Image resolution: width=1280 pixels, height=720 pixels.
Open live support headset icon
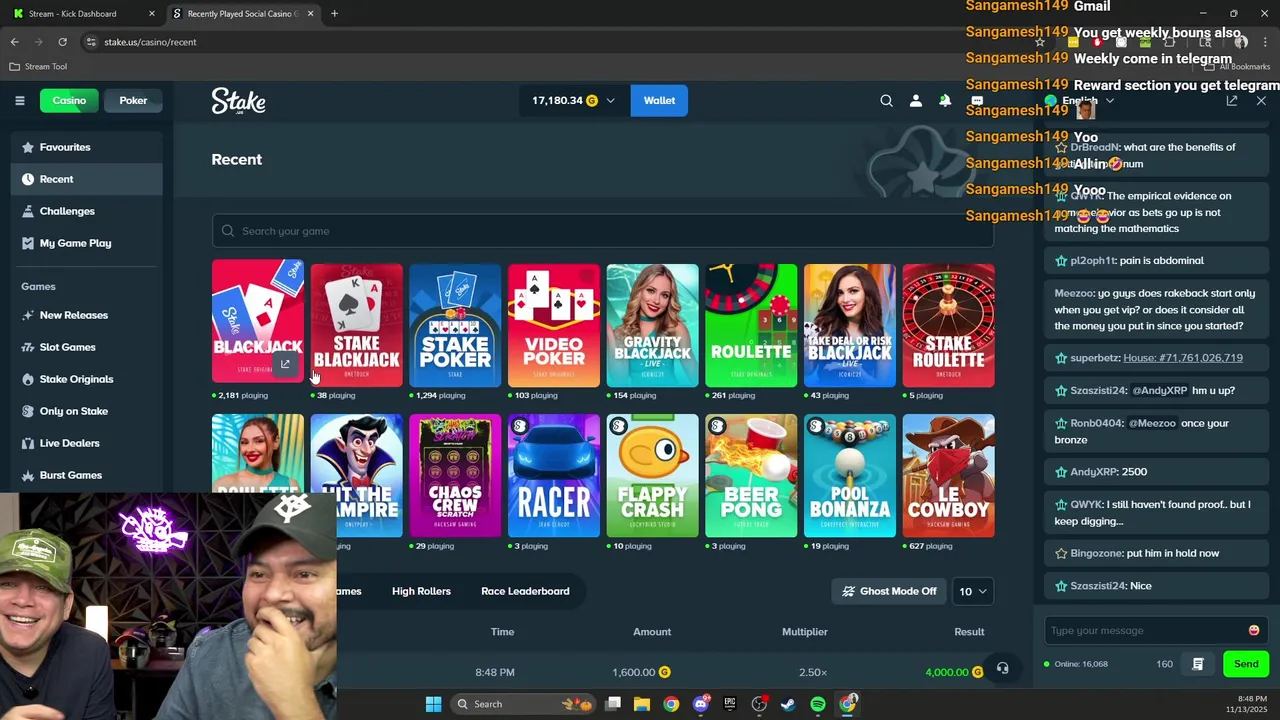(x=1002, y=668)
